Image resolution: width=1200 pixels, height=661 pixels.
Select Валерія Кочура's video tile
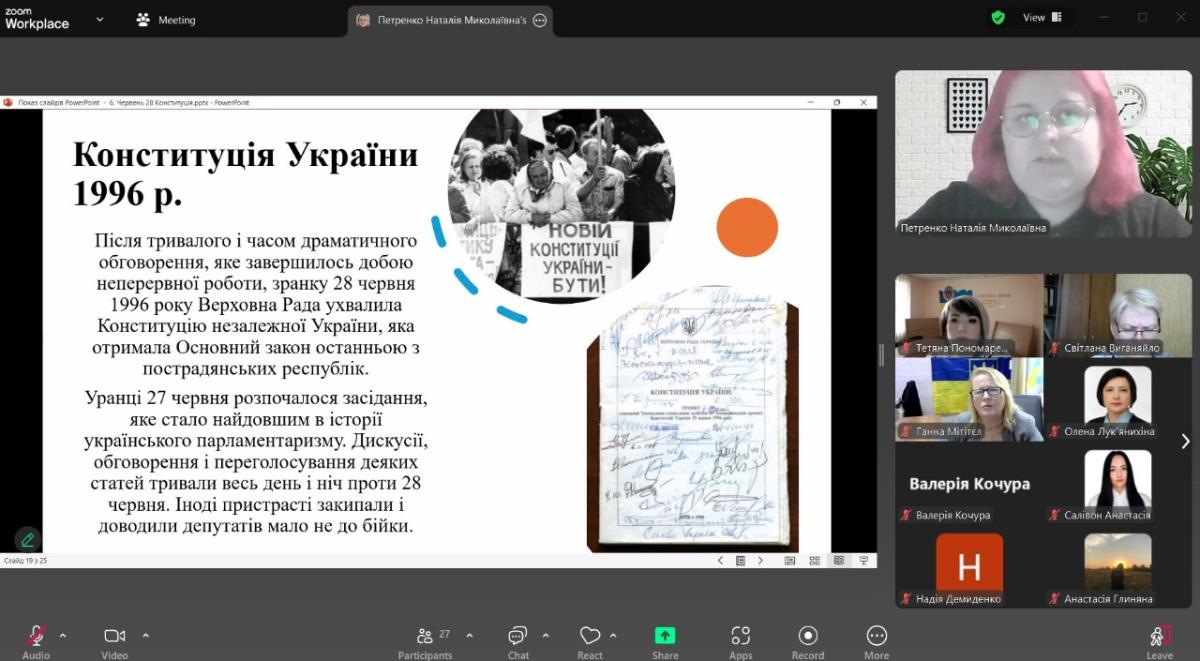(967, 485)
